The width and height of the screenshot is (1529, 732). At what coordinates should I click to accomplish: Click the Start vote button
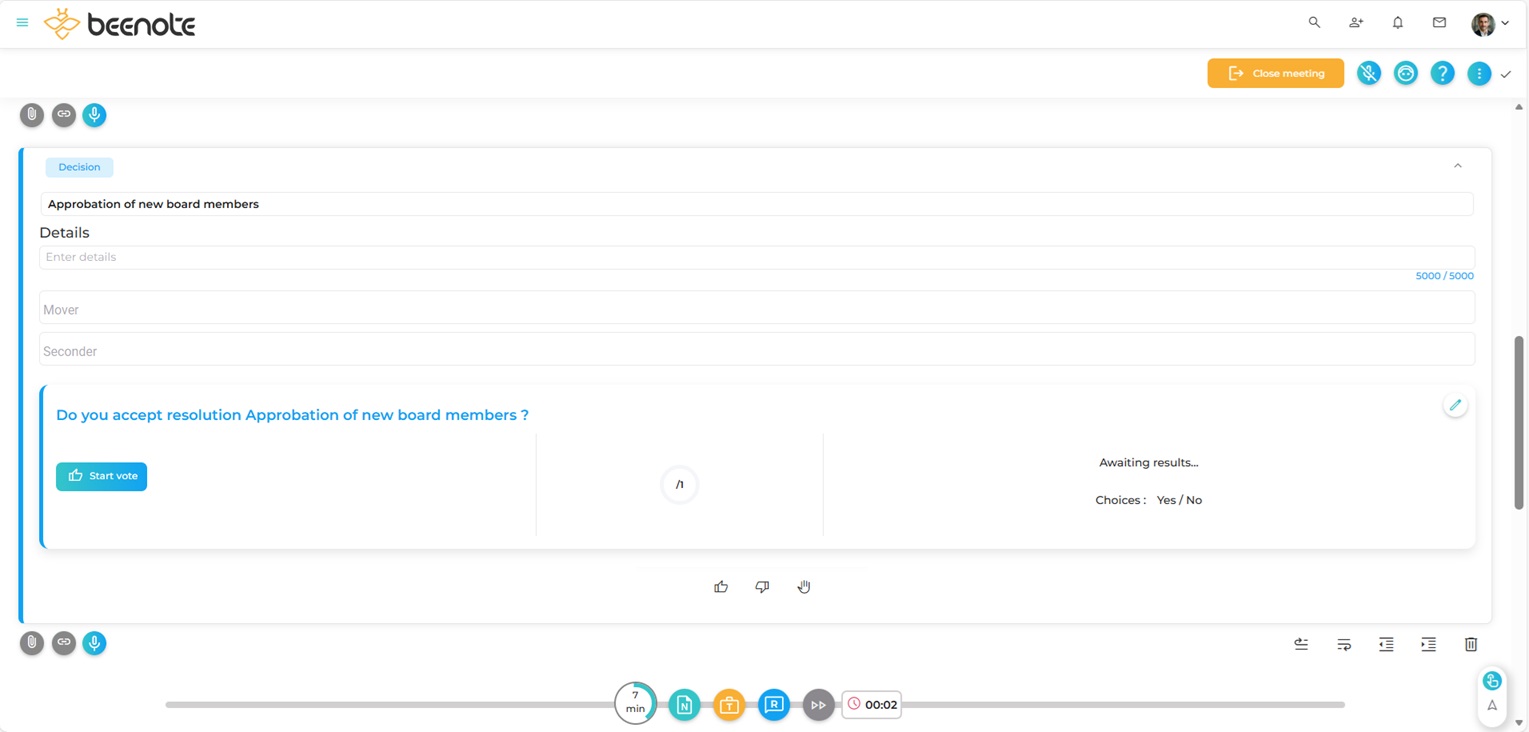[101, 476]
